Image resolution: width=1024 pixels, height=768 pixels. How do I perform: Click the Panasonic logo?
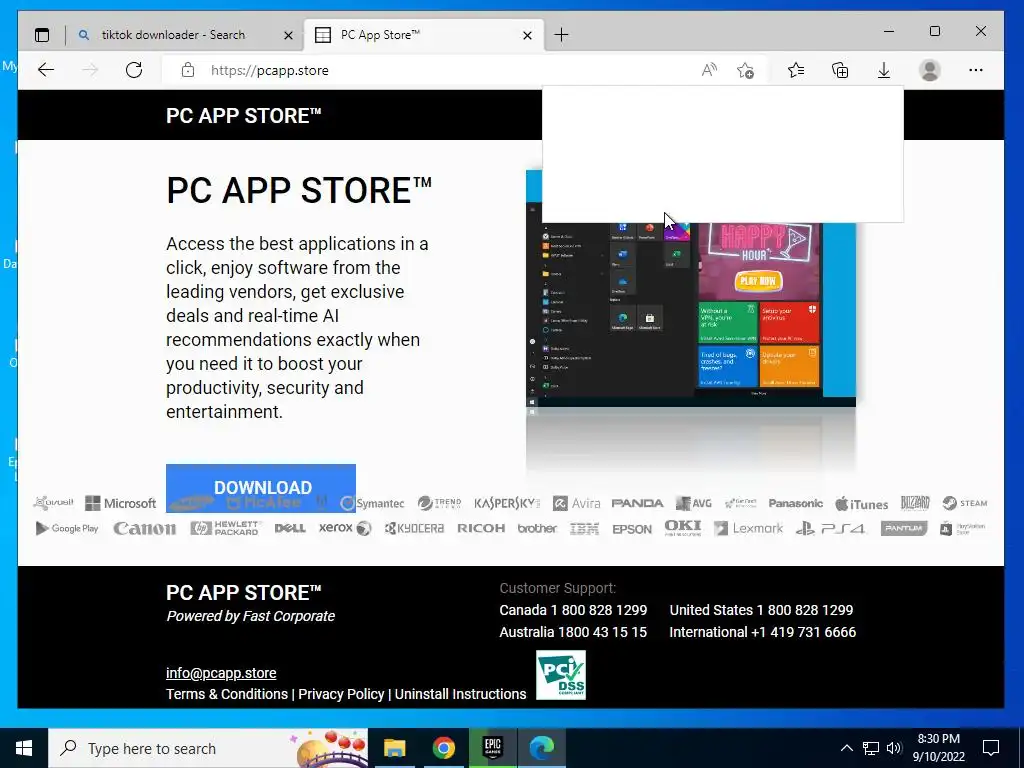(x=795, y=503)
